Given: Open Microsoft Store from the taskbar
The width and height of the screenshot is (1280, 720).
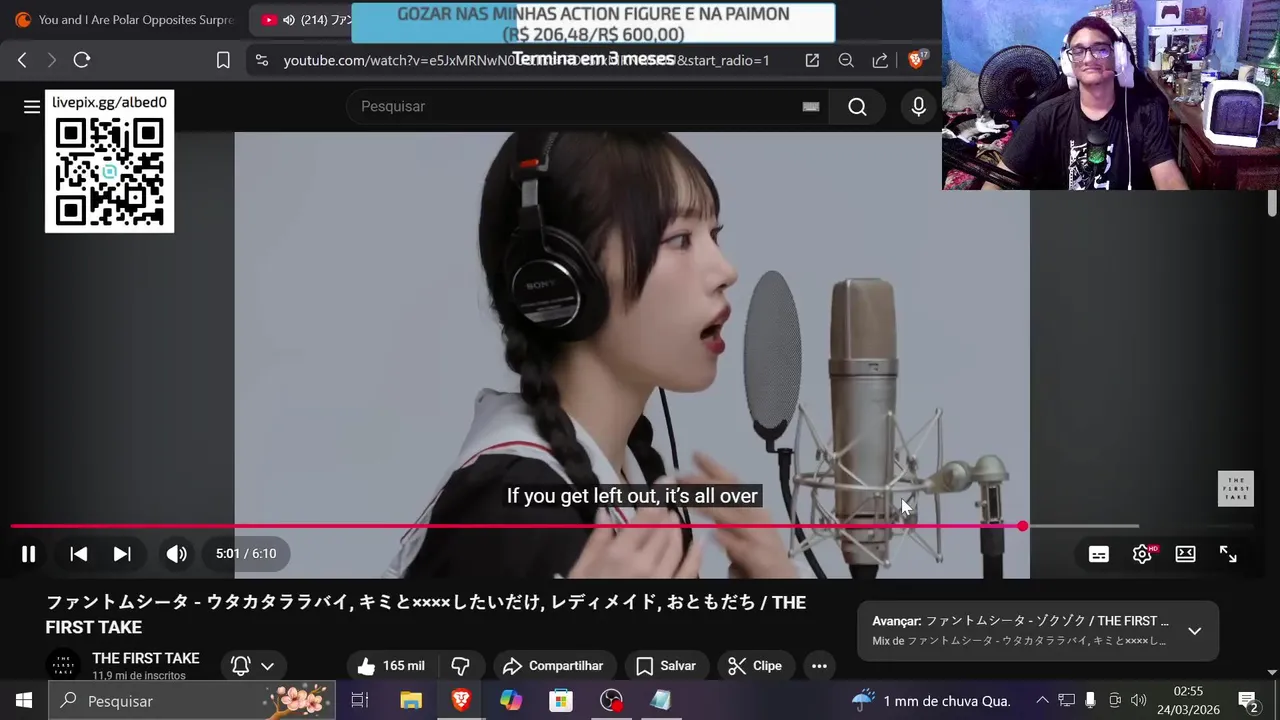Looking at the screenshot, I should tap(561, 700).
